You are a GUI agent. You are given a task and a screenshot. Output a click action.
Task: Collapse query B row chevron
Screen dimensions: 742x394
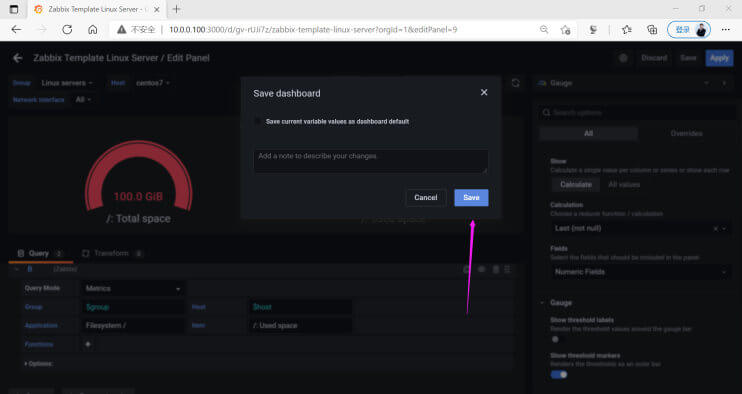tap(16, 269)
